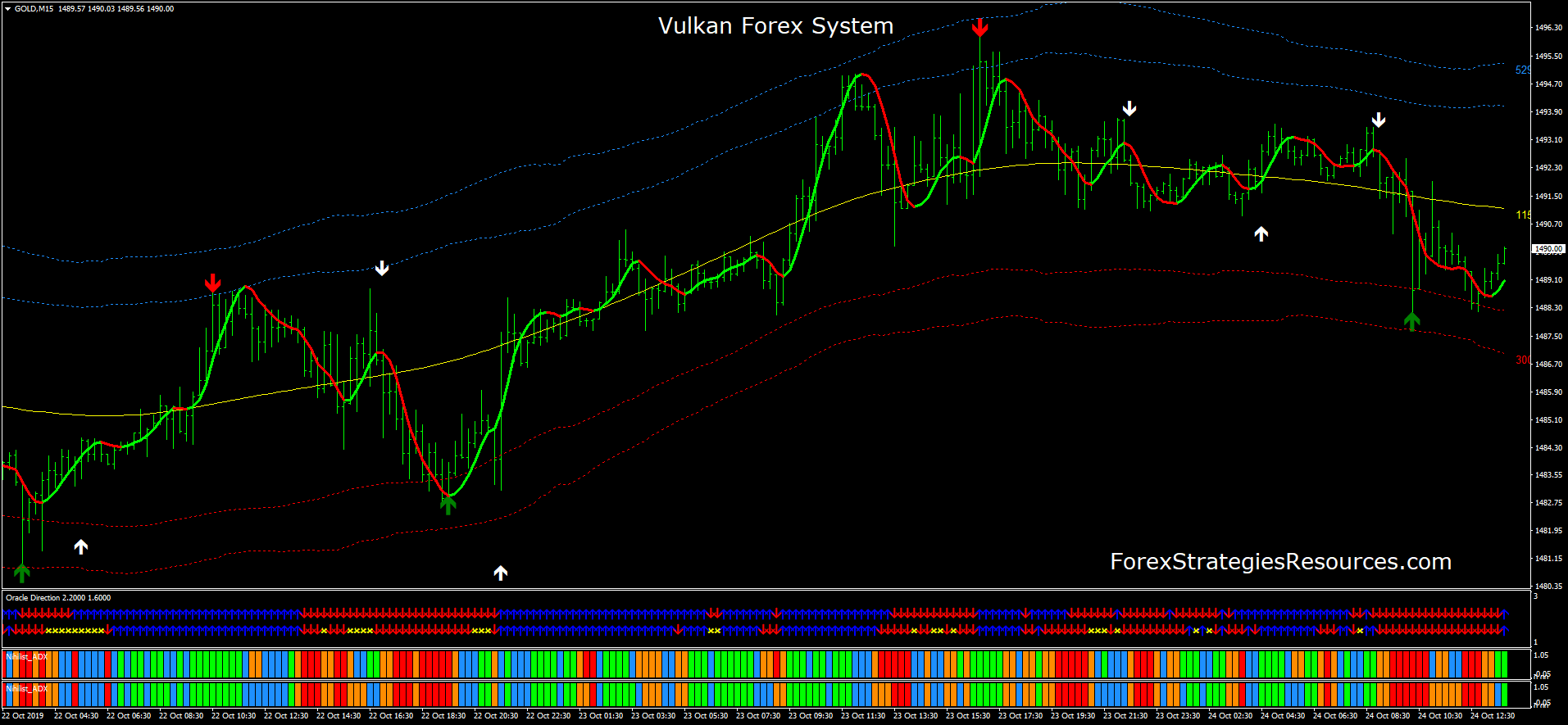Open the ForexStrategiesResources.com label
Screen dimensions: 1568x725
coord(1280,562)
